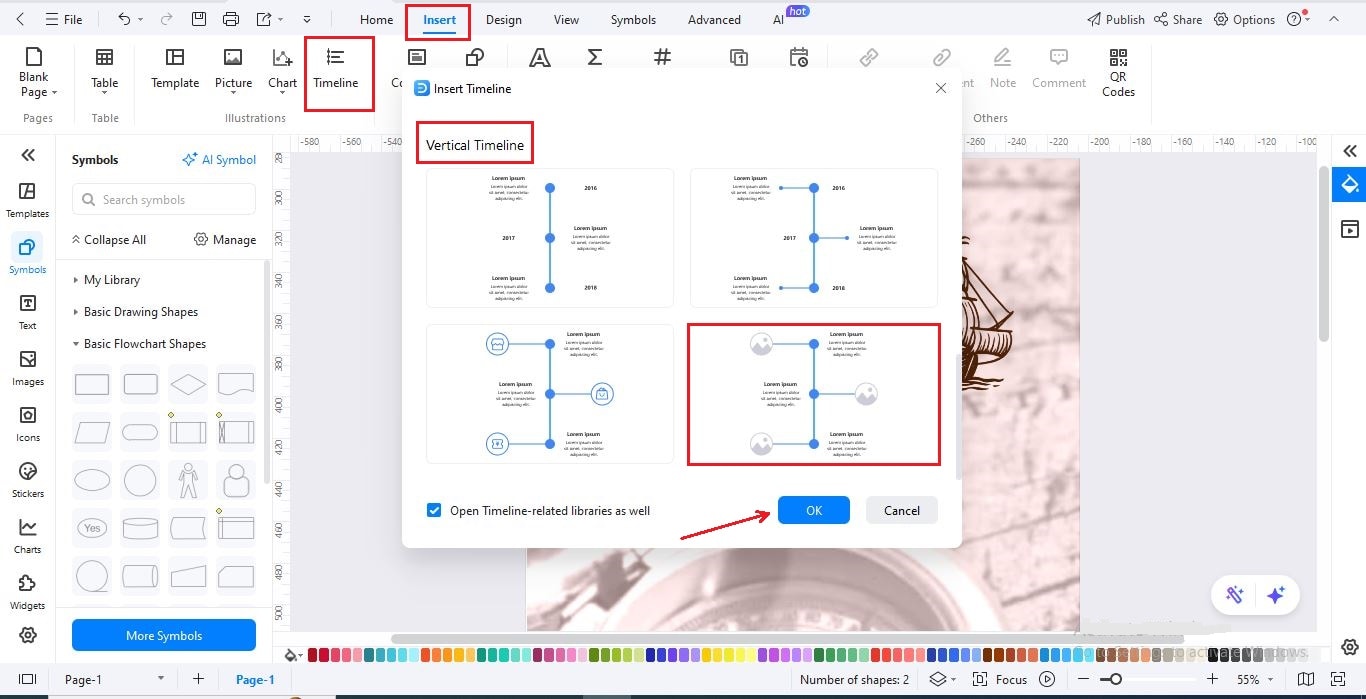
Task: Select the vertical timeline with image placeholders
Action: tap(814, 394)
